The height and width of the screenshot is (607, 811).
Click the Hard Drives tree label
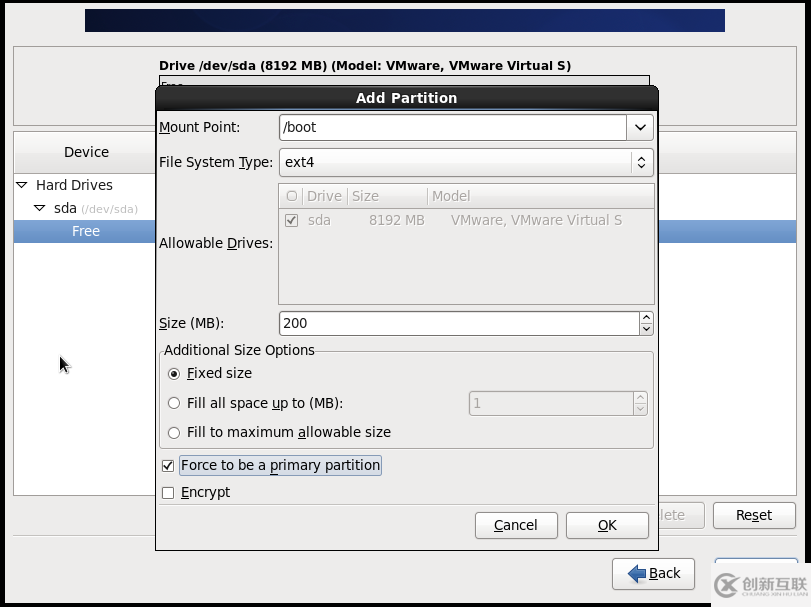click(74, 185)
